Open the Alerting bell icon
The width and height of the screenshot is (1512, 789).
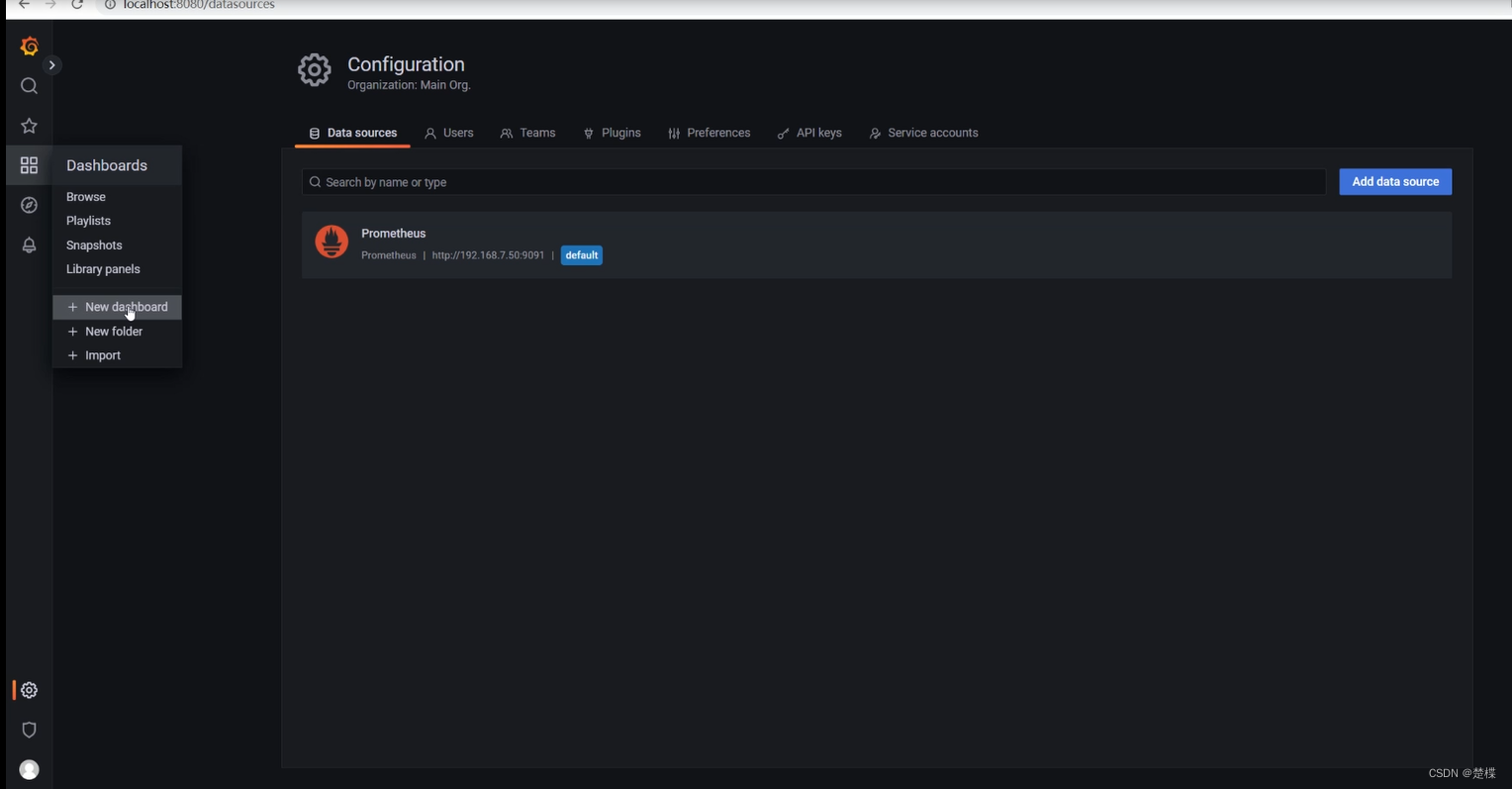(x=29, y=245)
